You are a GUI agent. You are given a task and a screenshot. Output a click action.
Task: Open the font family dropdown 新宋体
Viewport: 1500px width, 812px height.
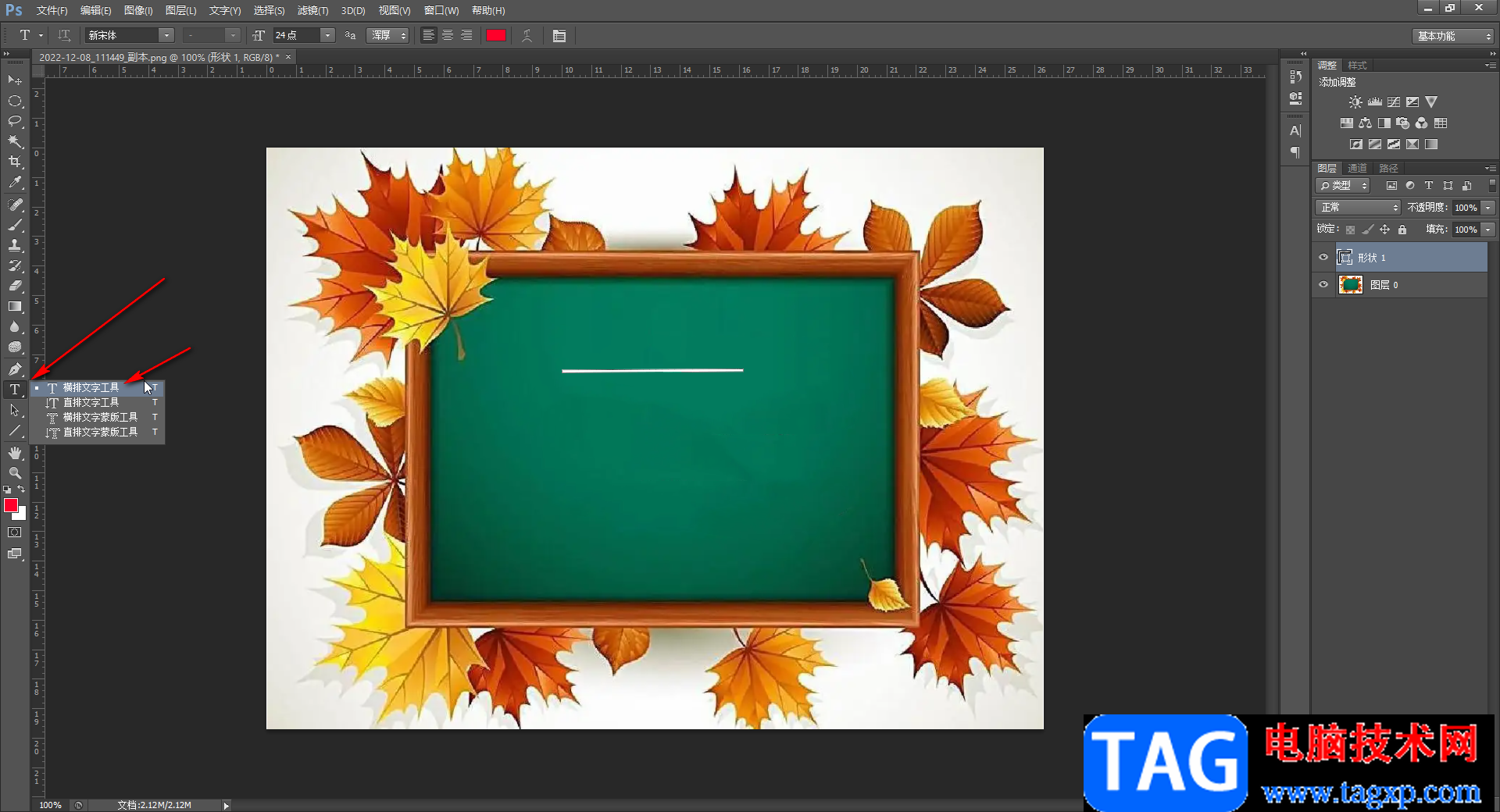(166, 36)
